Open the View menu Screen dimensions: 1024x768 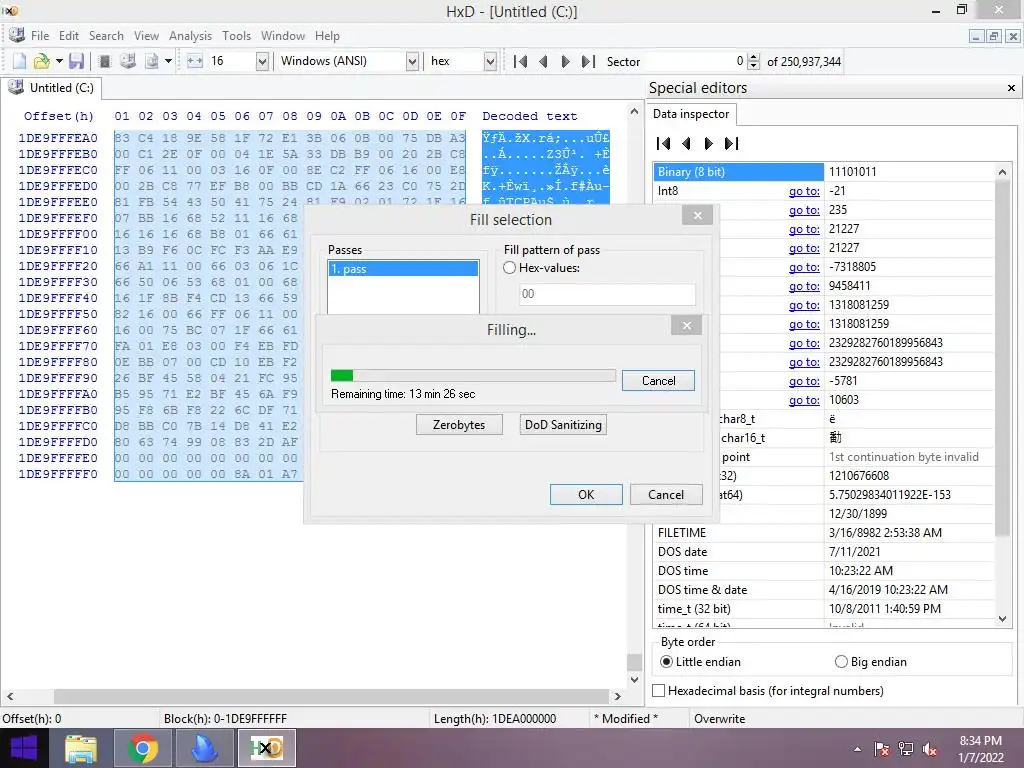click(x=146, y=36)
